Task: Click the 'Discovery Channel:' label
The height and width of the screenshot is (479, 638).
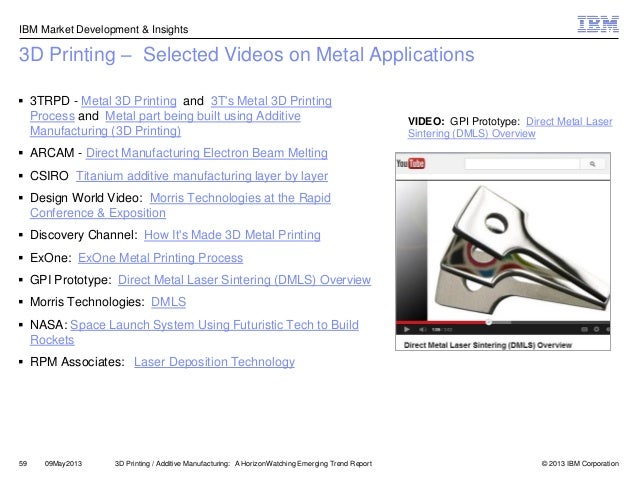Action: click(84, 235)
